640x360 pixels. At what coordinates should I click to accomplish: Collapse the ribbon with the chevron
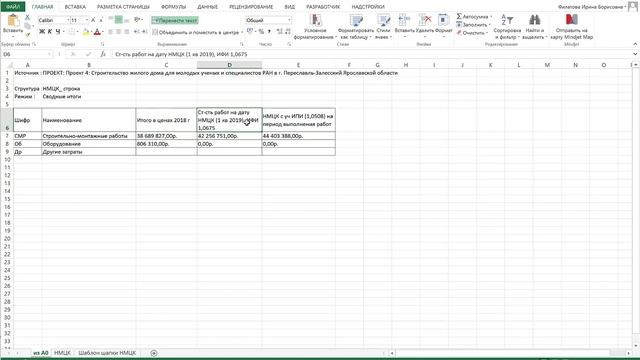[x=635, y=44]
